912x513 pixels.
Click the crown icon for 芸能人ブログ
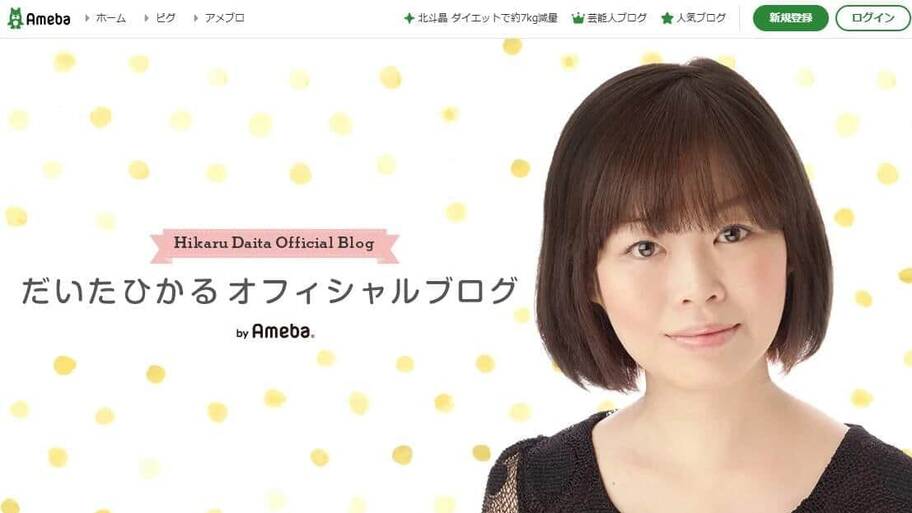click(x=578, y=19)
